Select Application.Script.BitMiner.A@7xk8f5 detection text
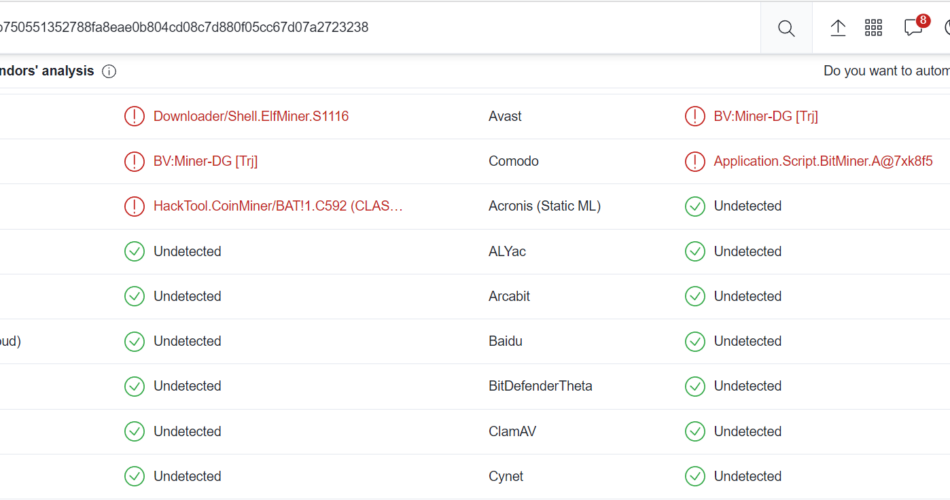Screen dimensions: 950x500 (823, 161)
